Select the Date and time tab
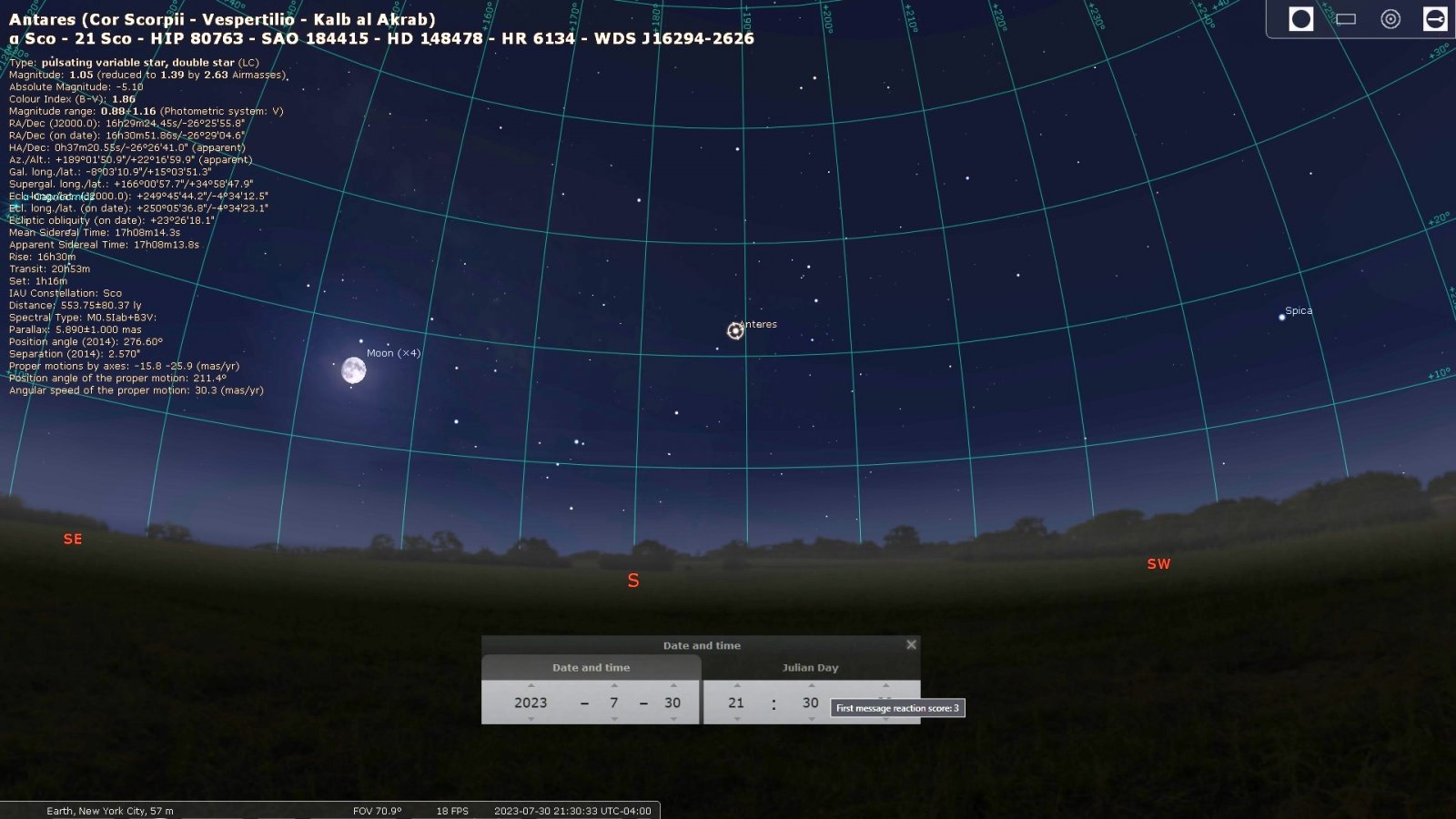1456x819 pixels. pyautogui.click(x=591, y=667)
